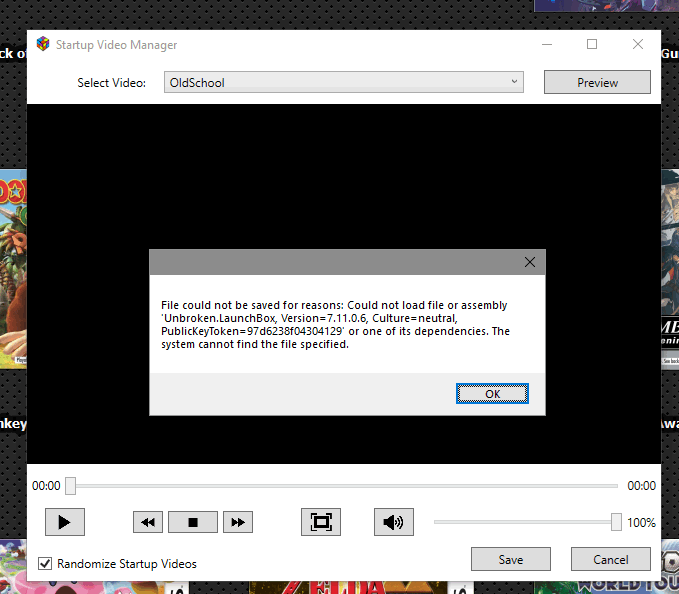Fast forward the video
The height and width of the screenshot is (594, 679).
coord(238,522)
